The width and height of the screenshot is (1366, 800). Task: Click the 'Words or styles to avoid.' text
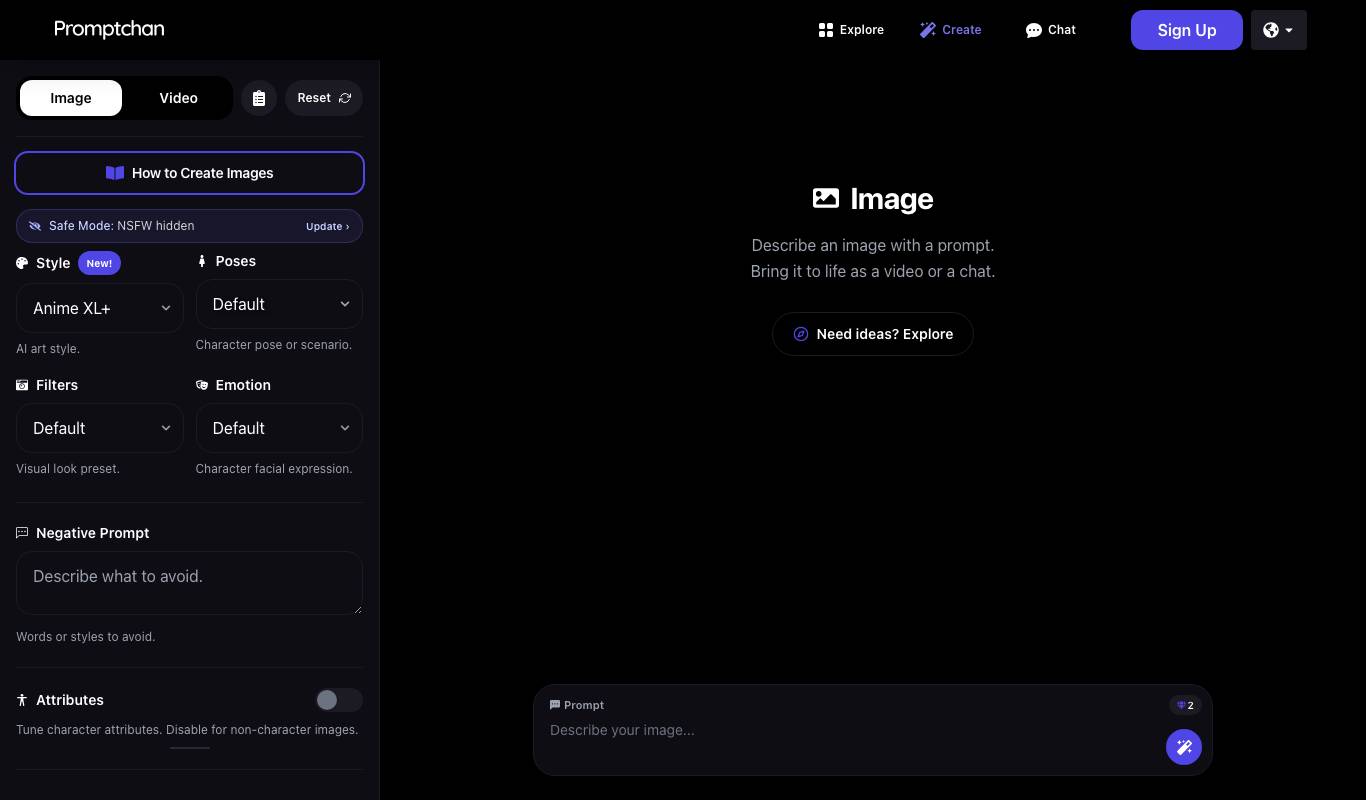[x=86, y=637]
